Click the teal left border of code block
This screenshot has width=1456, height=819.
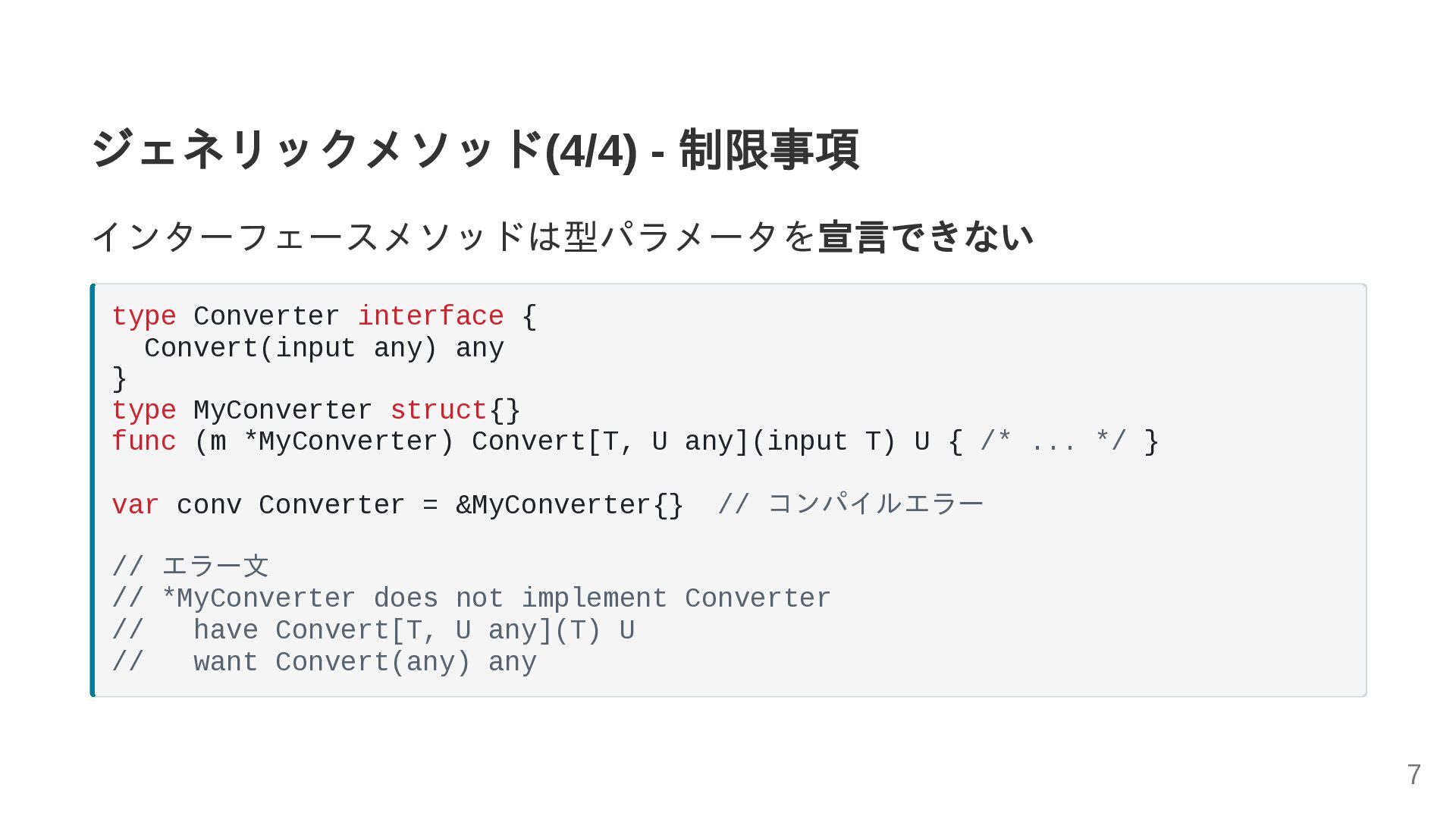coord(93,490)
